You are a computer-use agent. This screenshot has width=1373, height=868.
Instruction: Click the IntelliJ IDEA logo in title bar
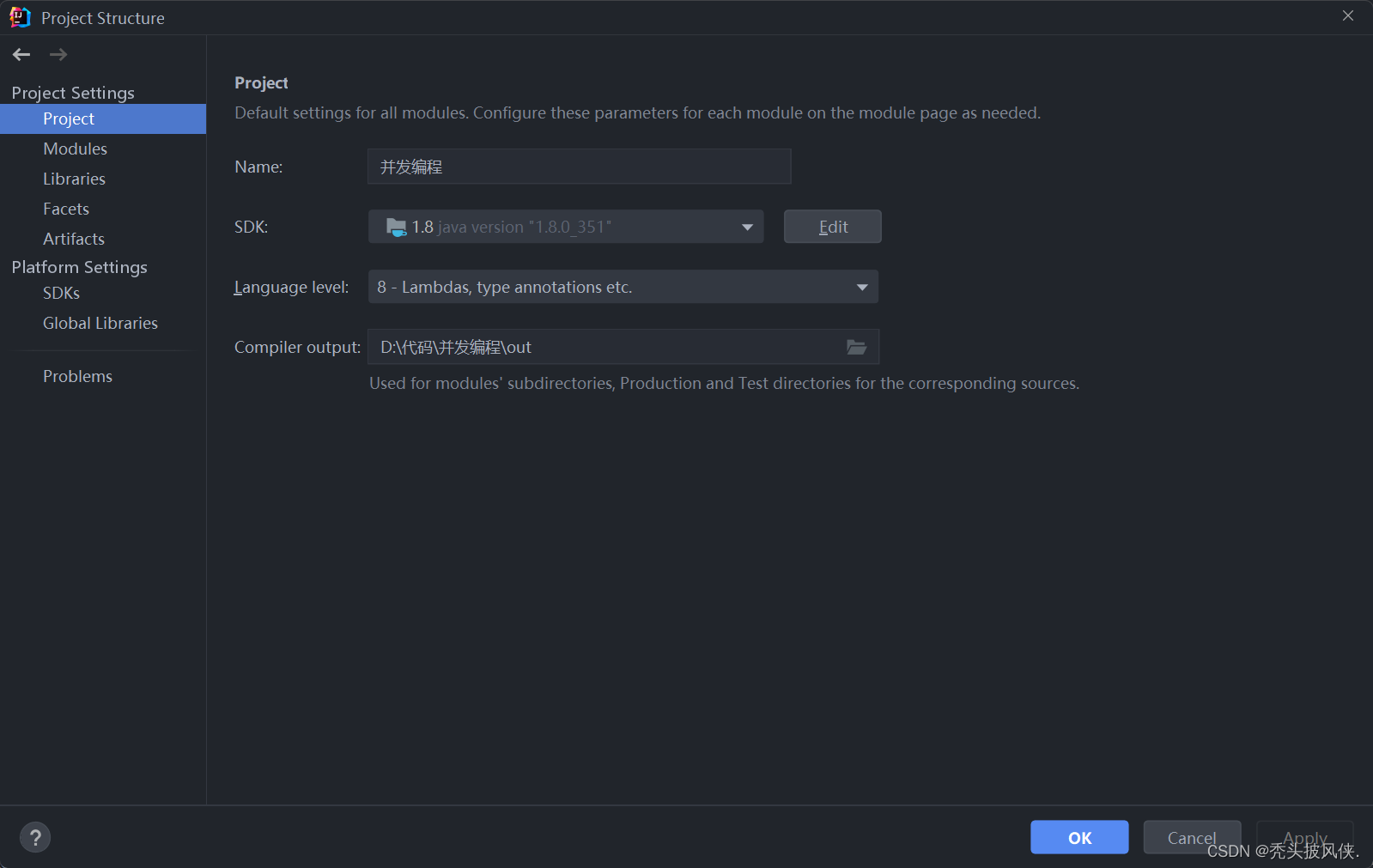pos(20,17)
